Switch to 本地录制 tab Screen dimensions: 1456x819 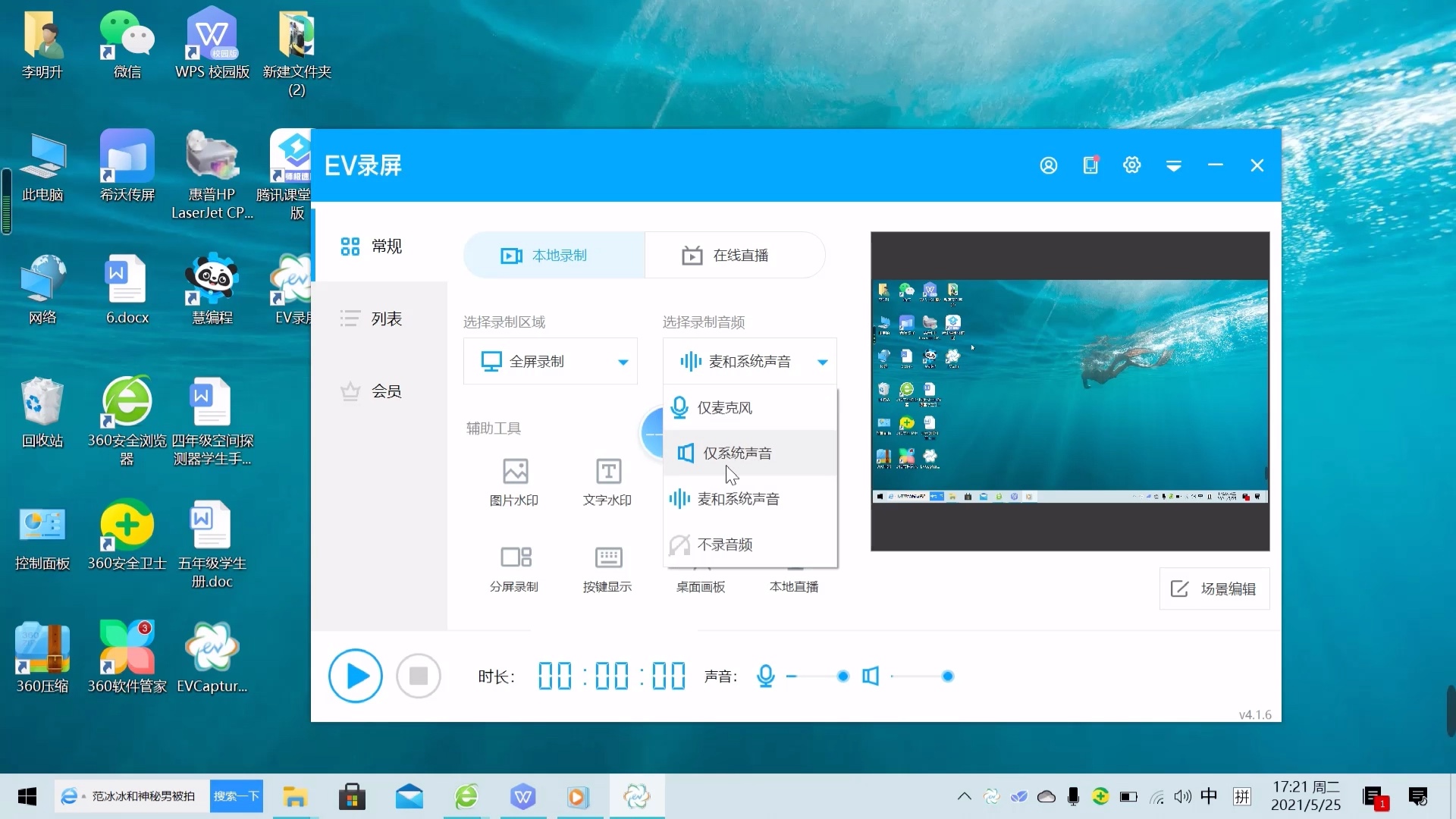(554, 256)
